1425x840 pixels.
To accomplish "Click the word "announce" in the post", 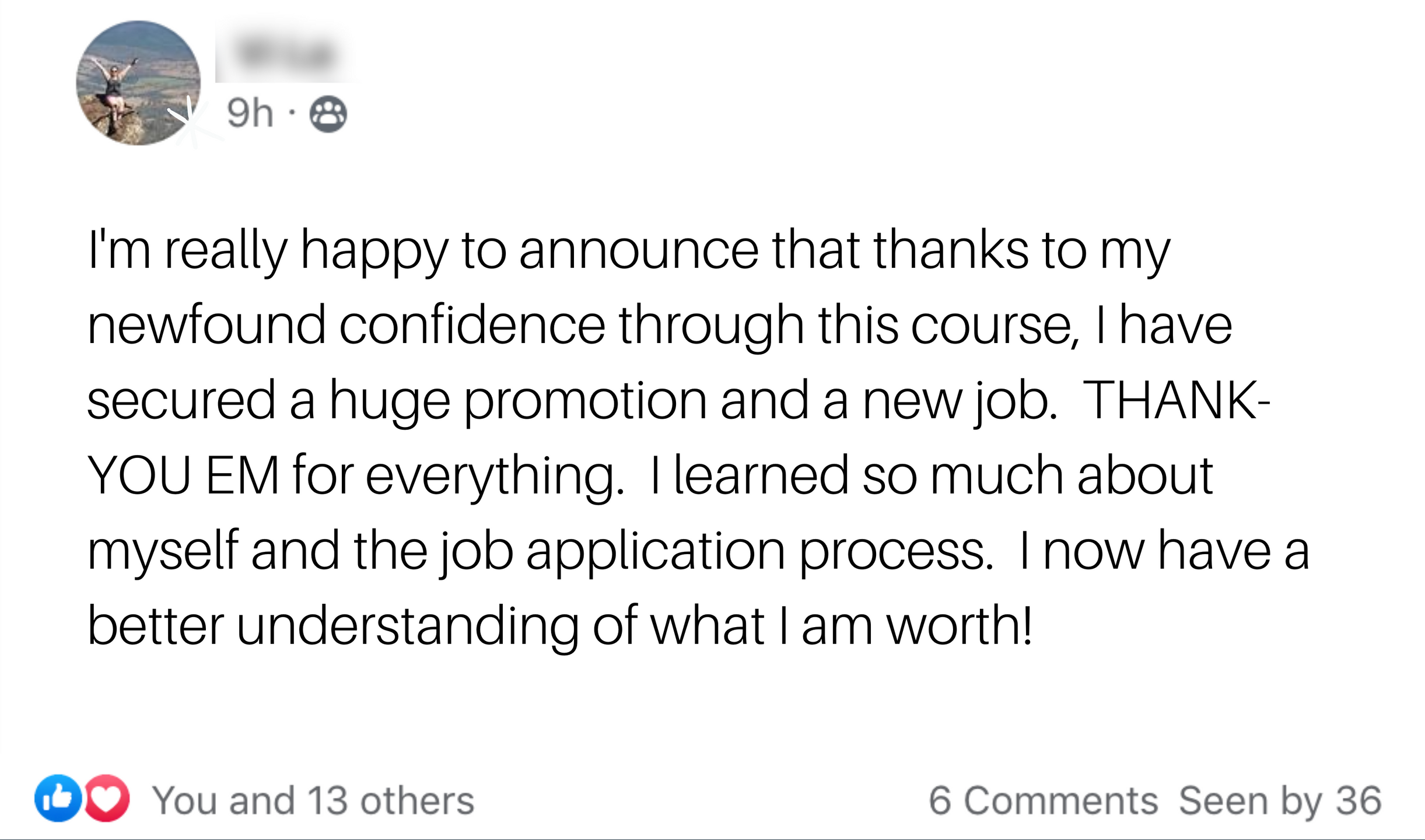I will coord(639,251).
